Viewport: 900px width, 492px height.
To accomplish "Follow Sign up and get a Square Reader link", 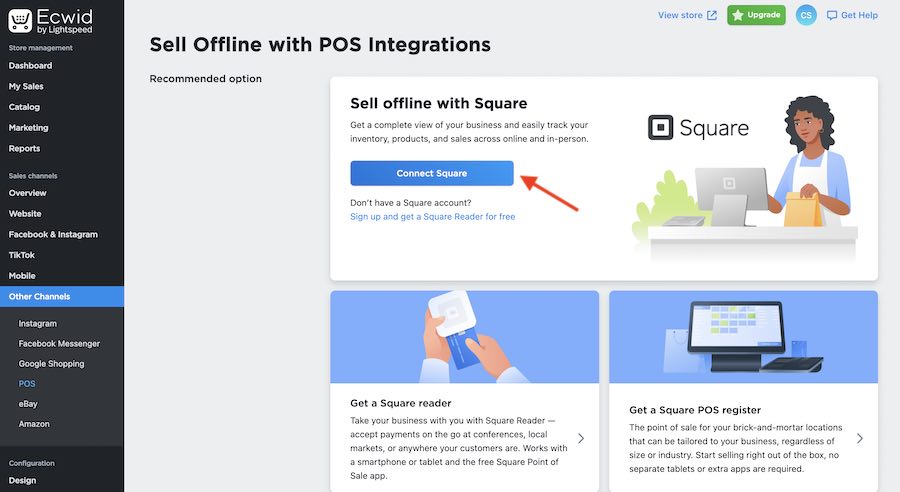I will (x=433, y=216).
